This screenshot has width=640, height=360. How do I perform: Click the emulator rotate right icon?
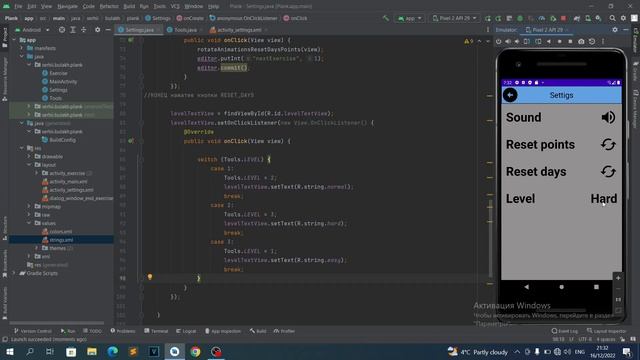click(x=538, y=41)
